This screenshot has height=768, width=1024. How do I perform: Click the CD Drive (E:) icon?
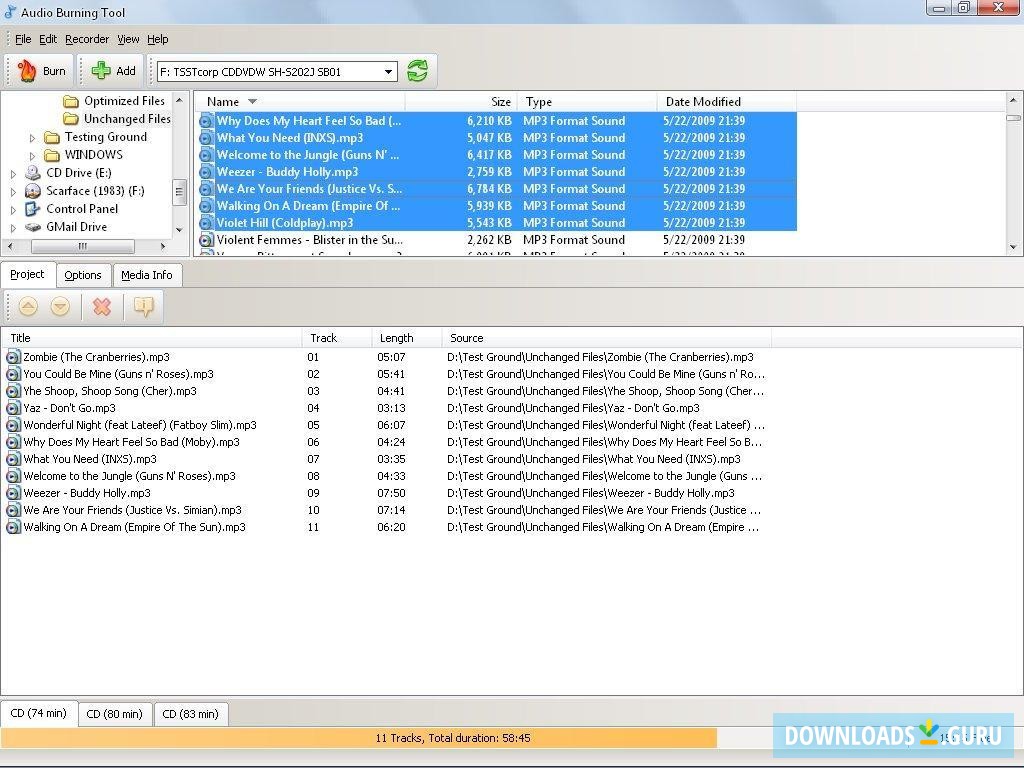click(33, 172)
